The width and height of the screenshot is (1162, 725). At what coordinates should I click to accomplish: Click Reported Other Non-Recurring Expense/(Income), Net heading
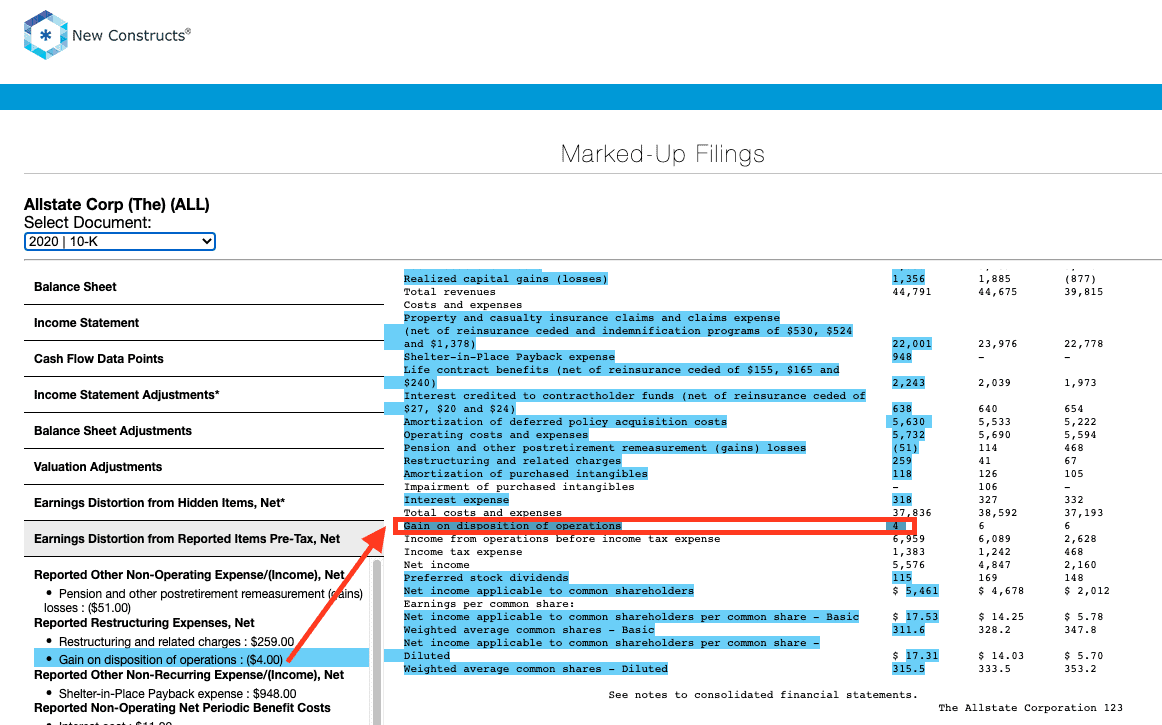(189, 675)
